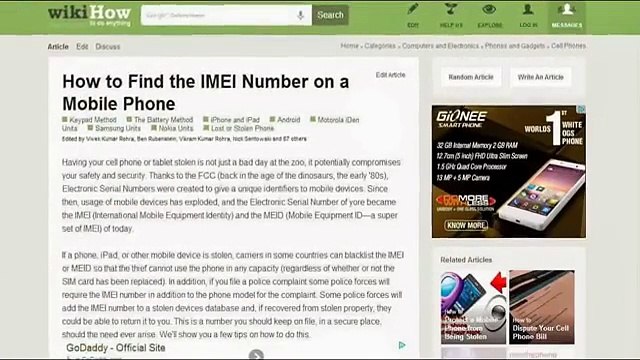This screenshot has width=640, height=360.
Task: Open Cell Phones breadcrumb link
Action: click(x=569, y=46)
